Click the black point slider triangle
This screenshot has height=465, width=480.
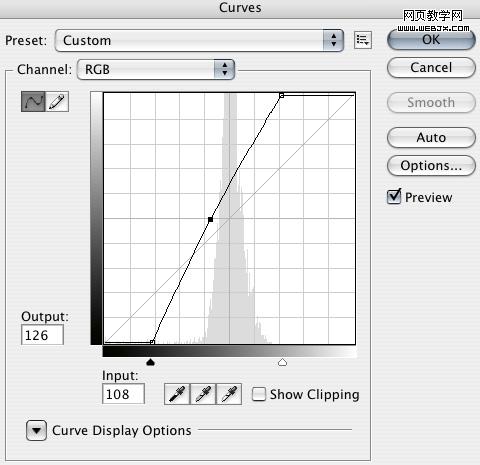(x=151, y=362)
